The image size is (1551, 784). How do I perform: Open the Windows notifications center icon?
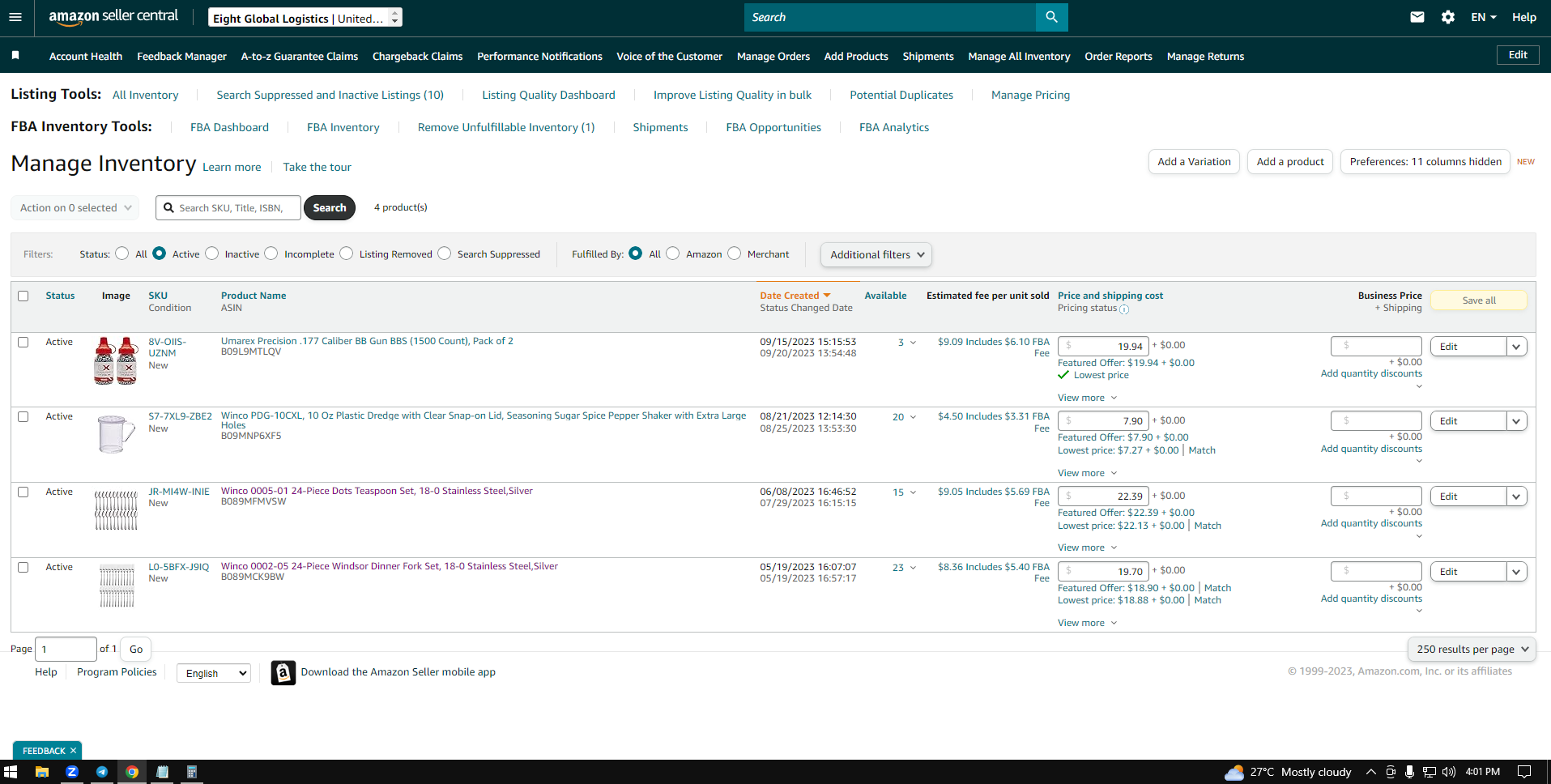click(1524, 772)
